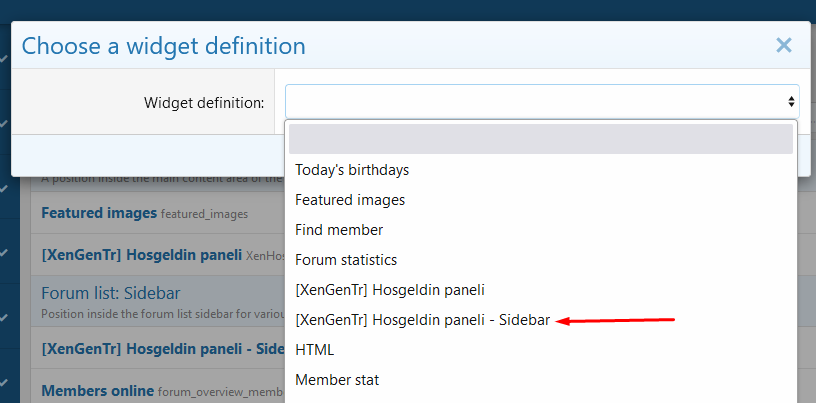
Task: Click the select box up-down arrow icon
Action: click(792, 101)
